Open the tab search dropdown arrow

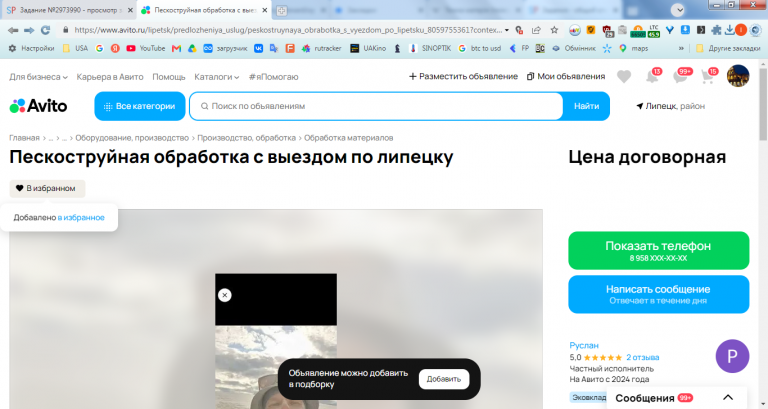coord(677,10)
